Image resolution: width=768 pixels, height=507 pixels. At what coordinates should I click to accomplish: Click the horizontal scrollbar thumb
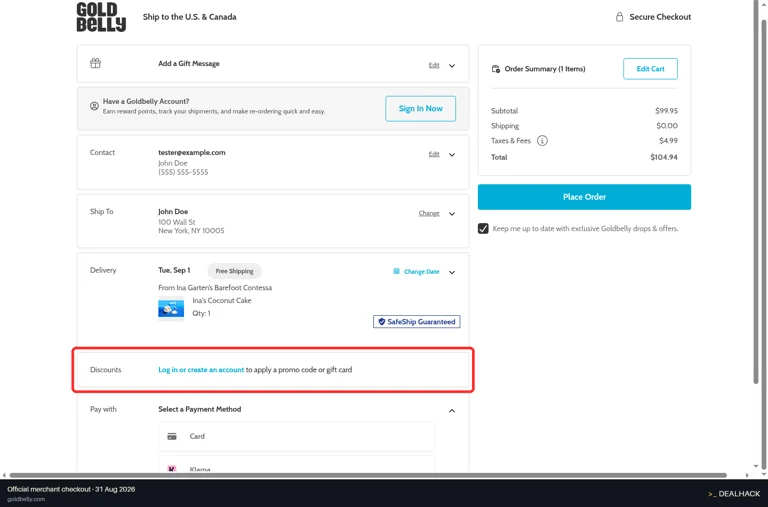click(367, 475)
